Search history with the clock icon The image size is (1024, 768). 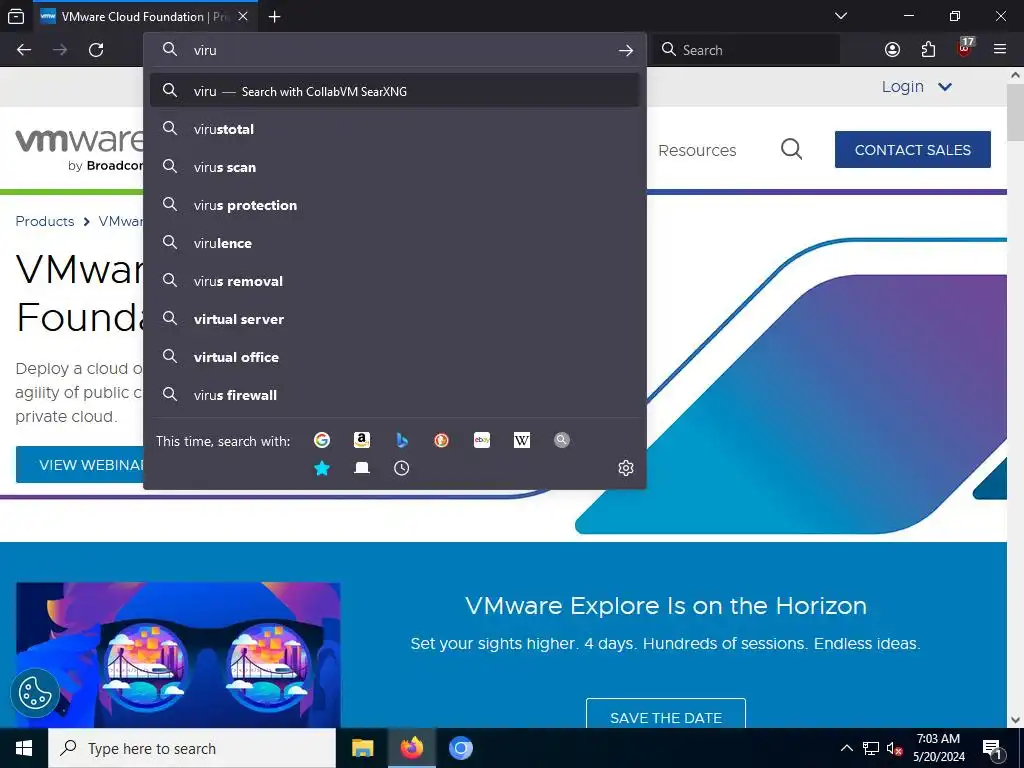[402, 468]
